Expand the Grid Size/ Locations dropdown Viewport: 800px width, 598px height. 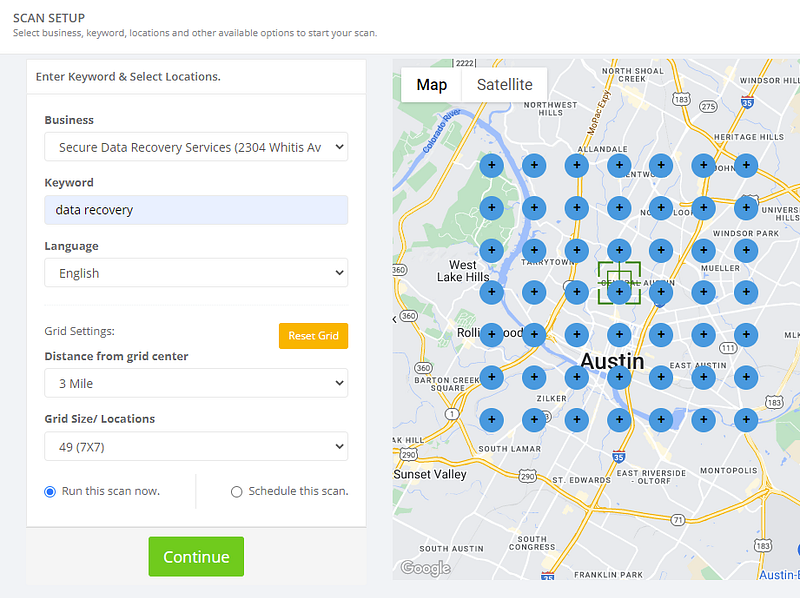tap(196, 446)
